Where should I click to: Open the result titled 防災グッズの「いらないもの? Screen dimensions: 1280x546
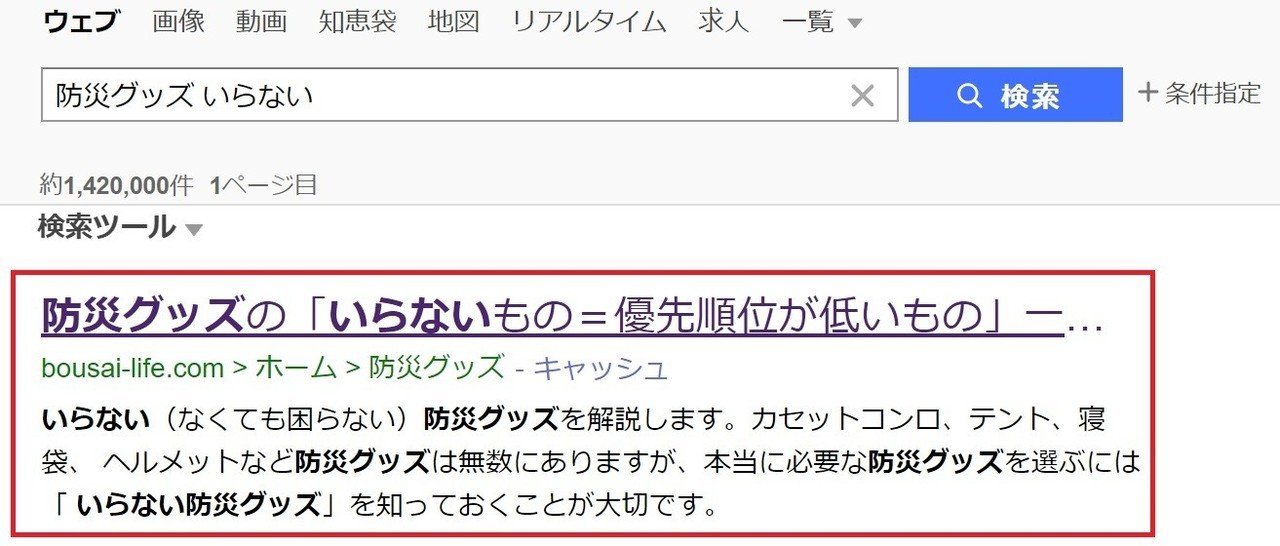click(571, 318)
